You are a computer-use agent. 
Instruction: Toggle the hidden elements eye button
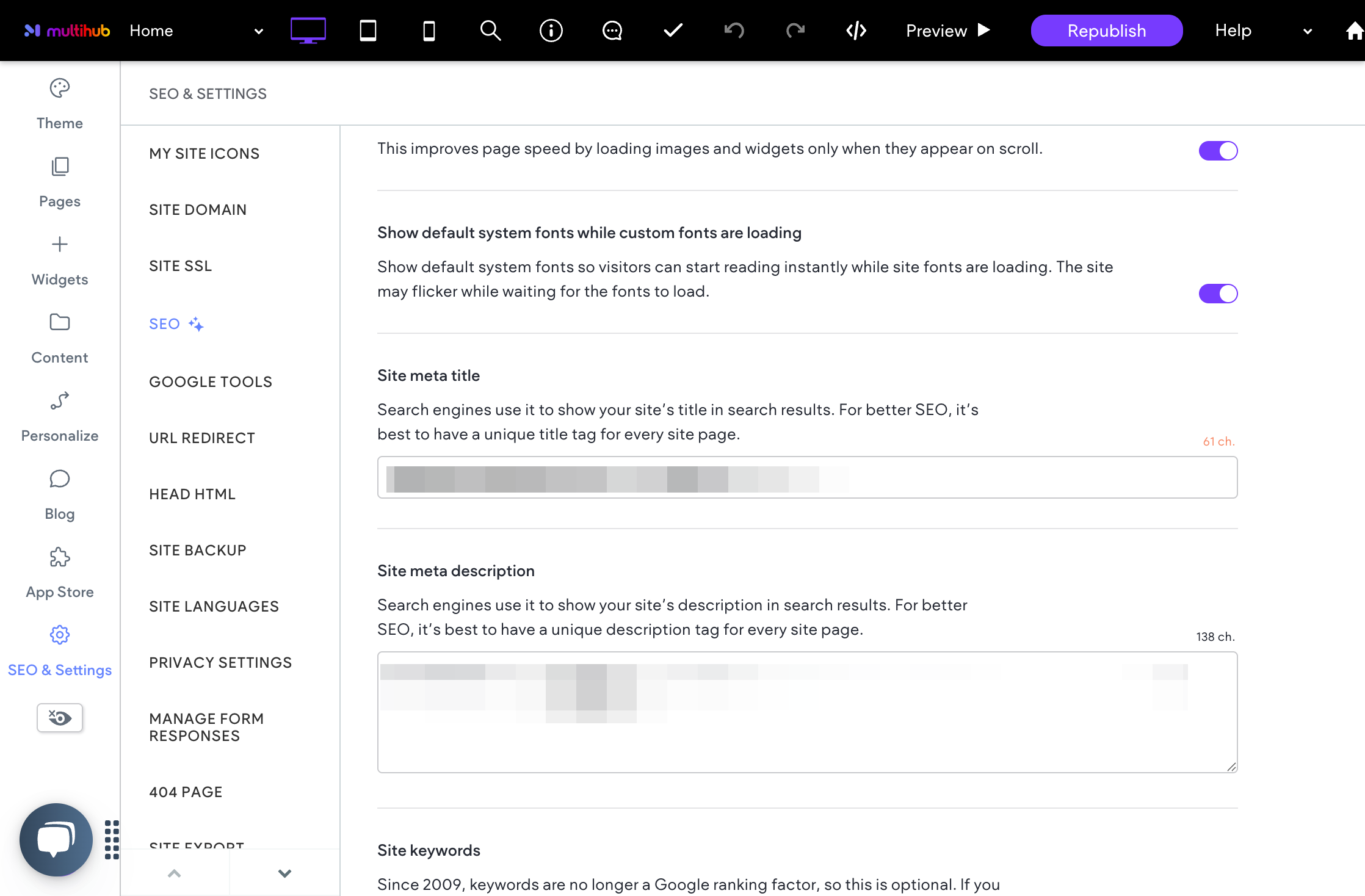pyautogui.click(x=60, y=718)
